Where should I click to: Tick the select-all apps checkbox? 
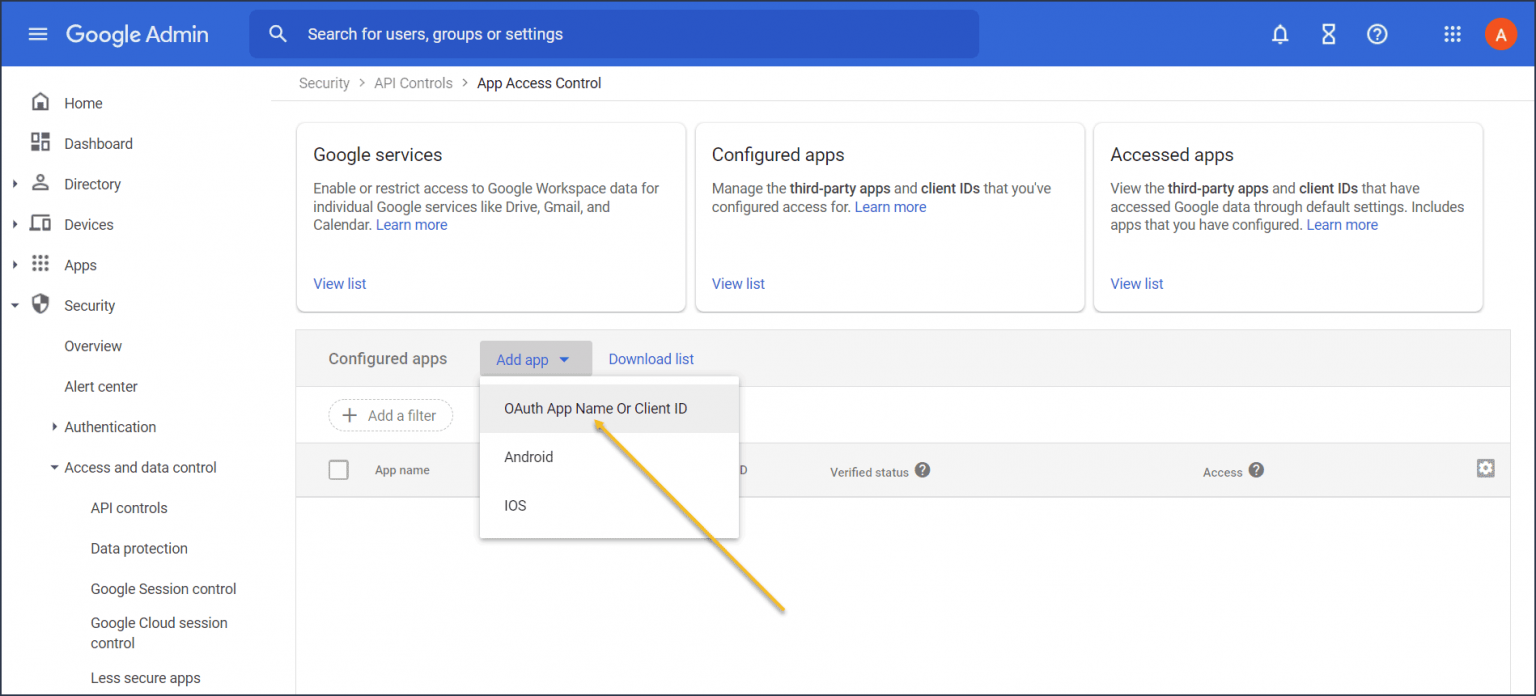click(339, 470)
